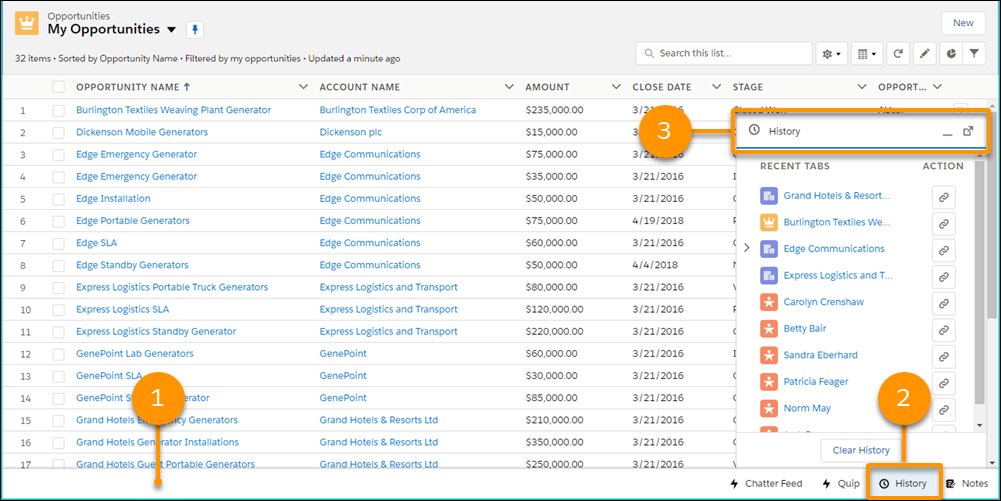1001x501 pixels.
Task: Open the My Opportunities list view dropdown
Action: (171, 30)
